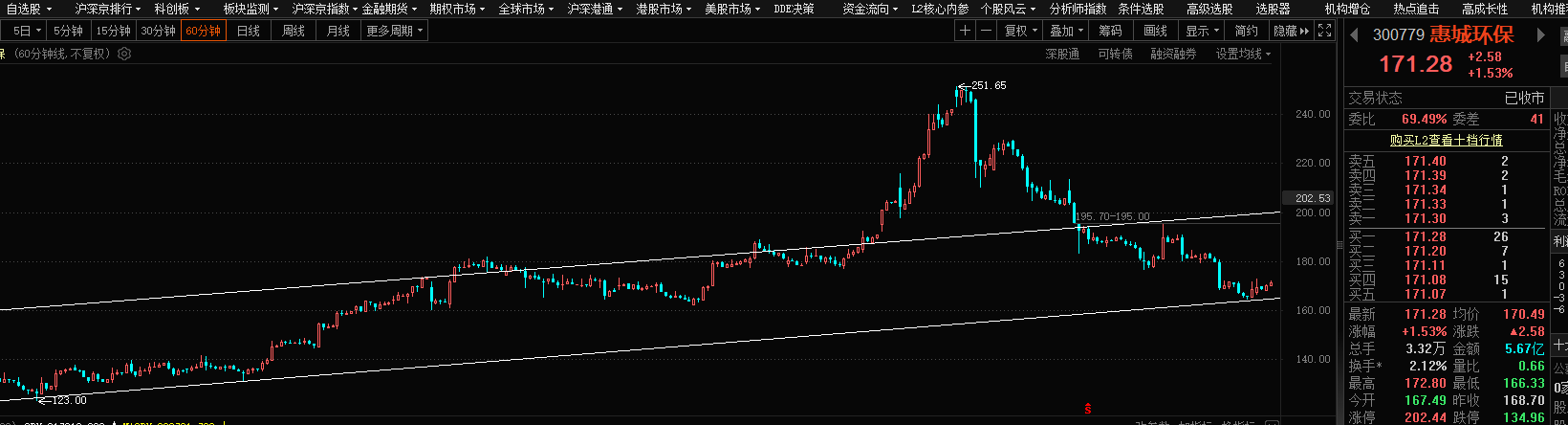Open 复权 dropdown
The height and width of the screenshot is (425, 1568).
point(1021,31)
